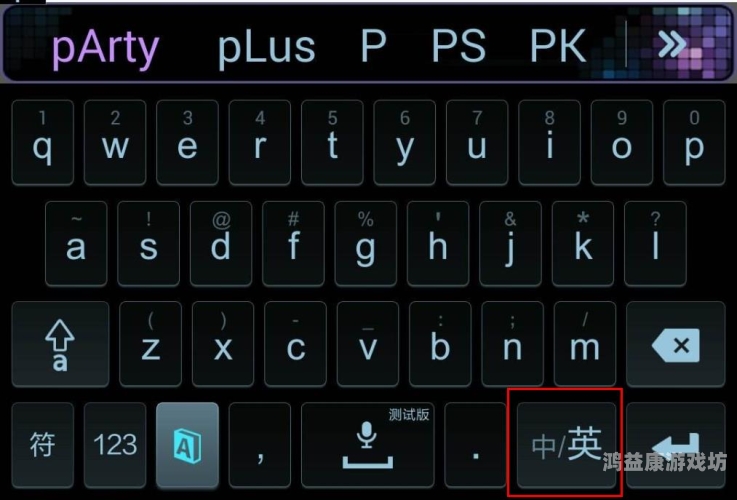Expand more candidates with double chevron

pos(672,45)
